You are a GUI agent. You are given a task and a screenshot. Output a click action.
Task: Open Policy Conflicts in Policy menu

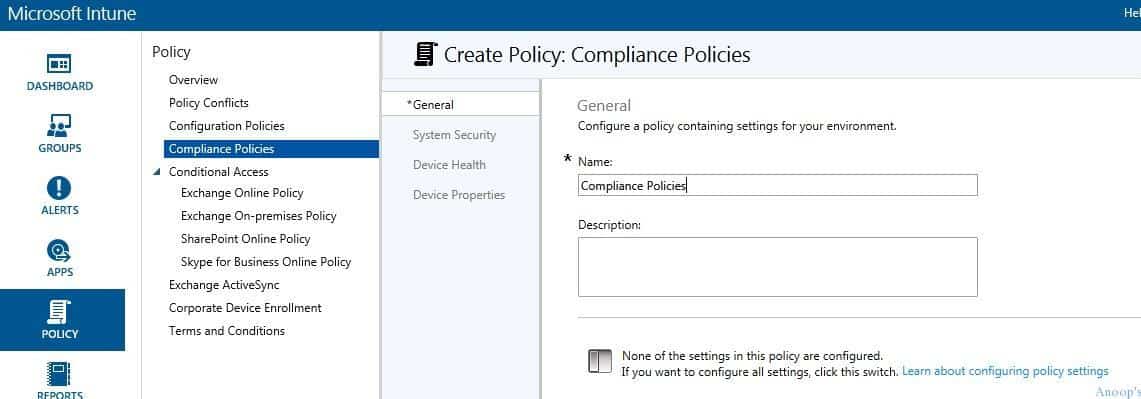tap(208, 103)
